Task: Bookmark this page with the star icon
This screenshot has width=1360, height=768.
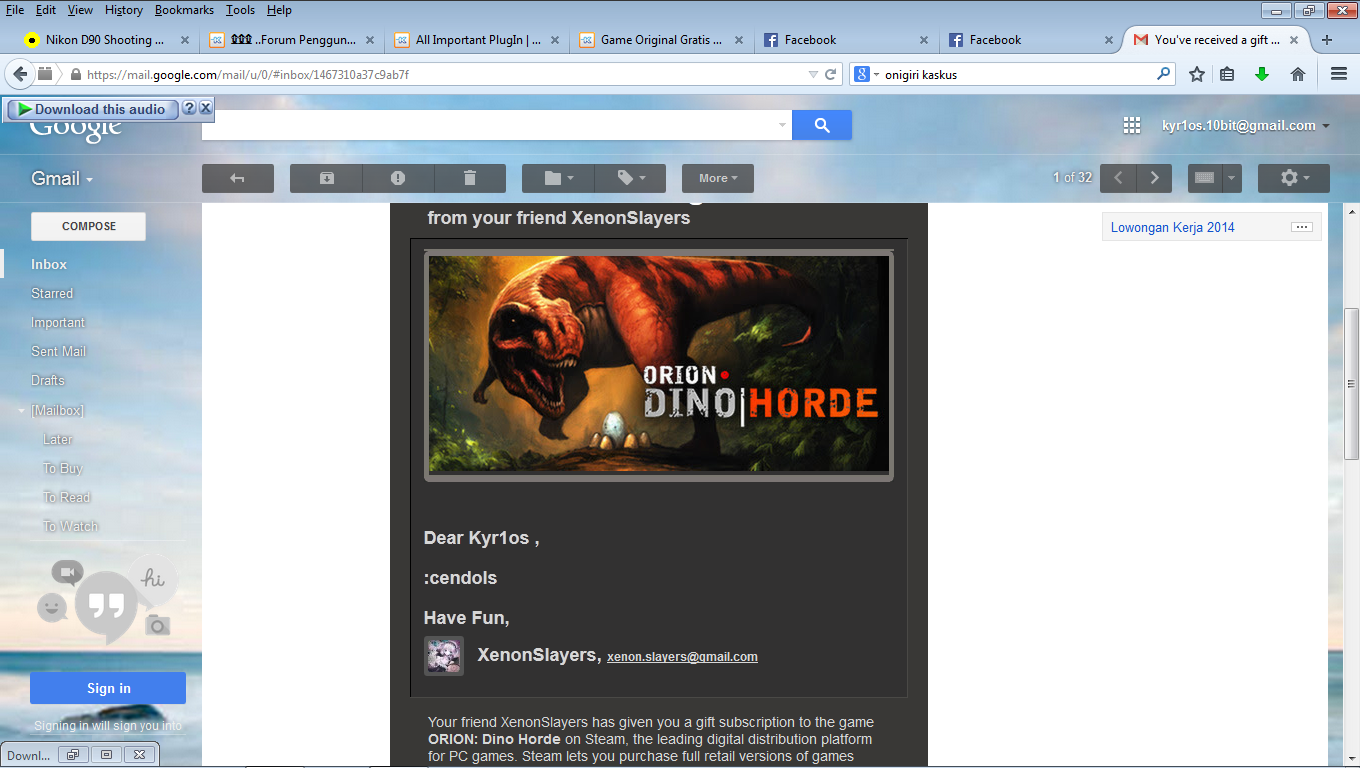Action: pos(1197,74)
